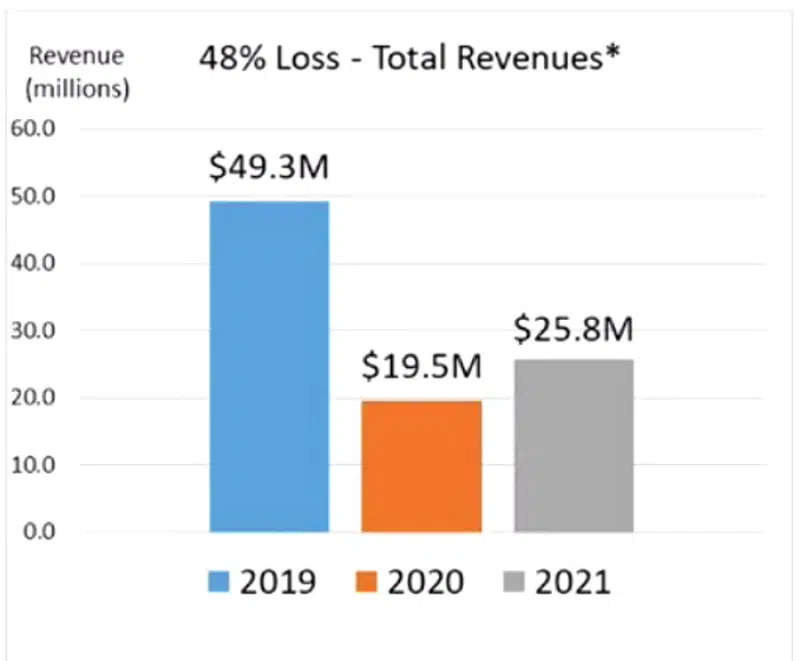Click the 10.0 y-axis tick label
Screen dimensions: 800x661
(37, 465)
